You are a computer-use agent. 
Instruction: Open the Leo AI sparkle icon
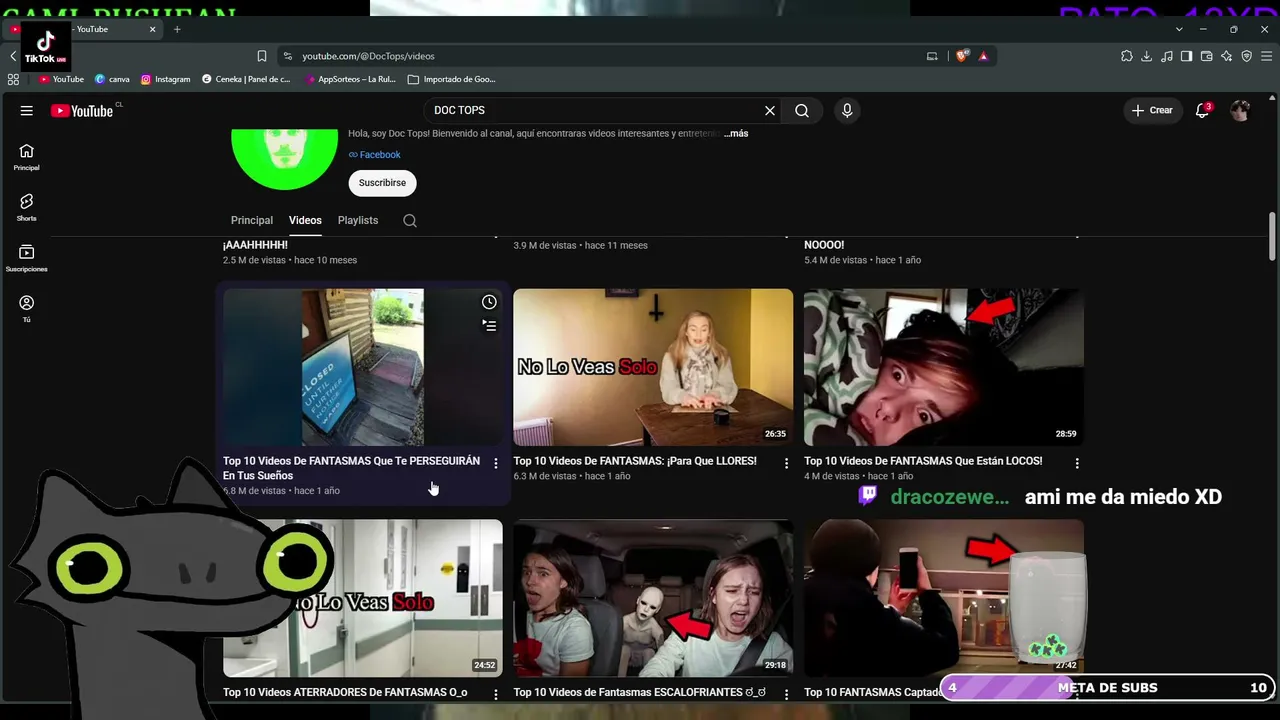tap(1227, 56)
